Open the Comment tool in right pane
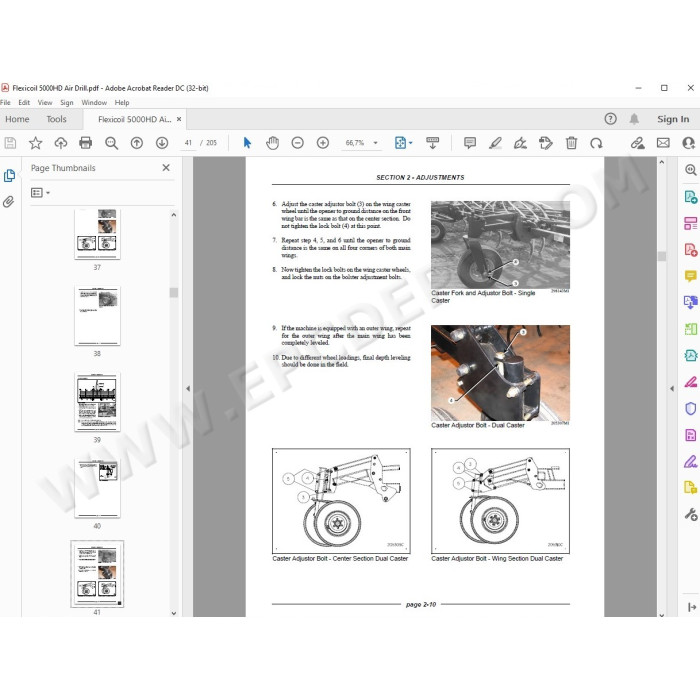Viewport: 700px width, 700px height. pyautogui.click(x=690, y=276)
